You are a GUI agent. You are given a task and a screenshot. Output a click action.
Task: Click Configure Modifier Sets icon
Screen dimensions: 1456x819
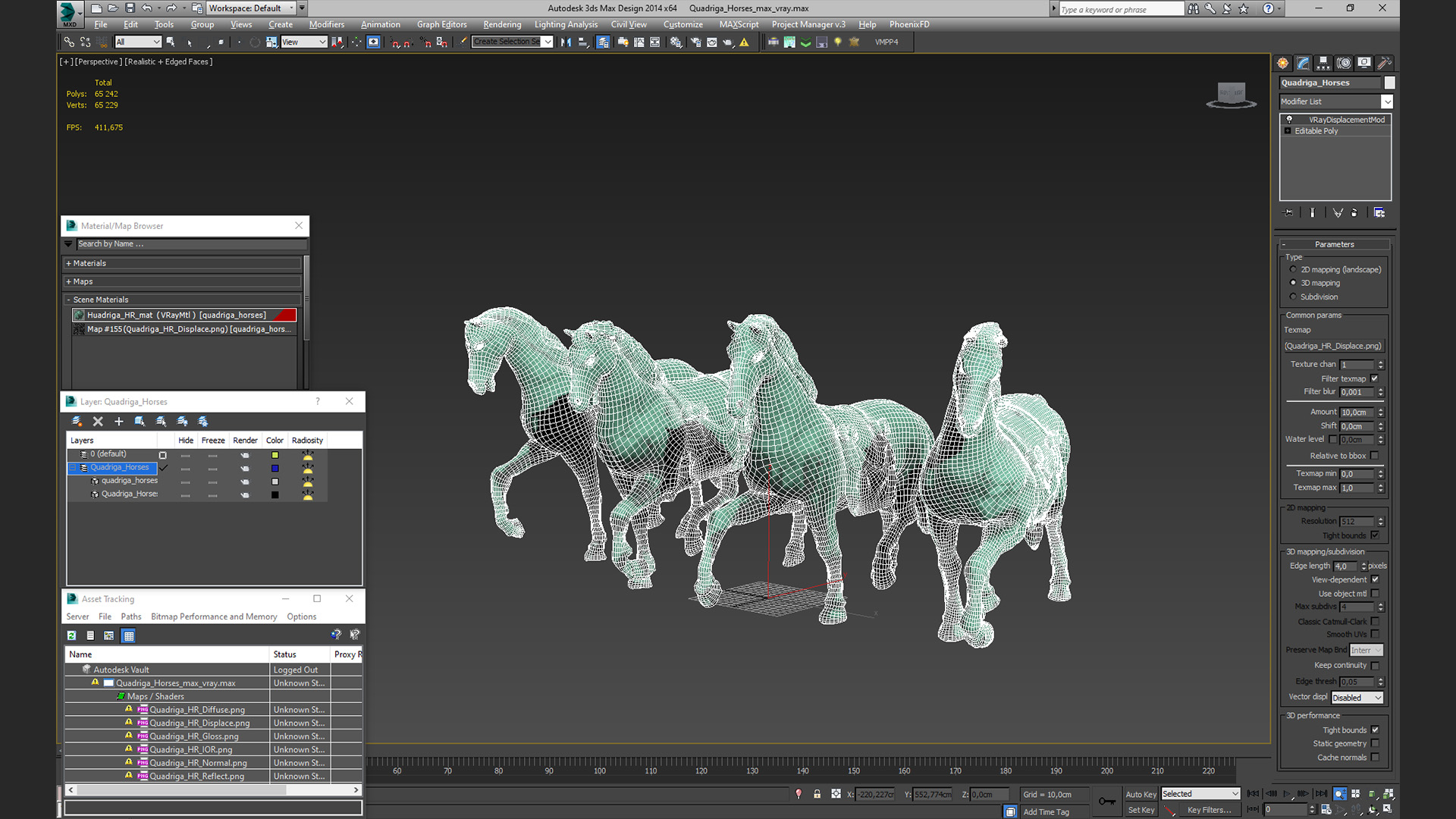[x=1379, y=213]
